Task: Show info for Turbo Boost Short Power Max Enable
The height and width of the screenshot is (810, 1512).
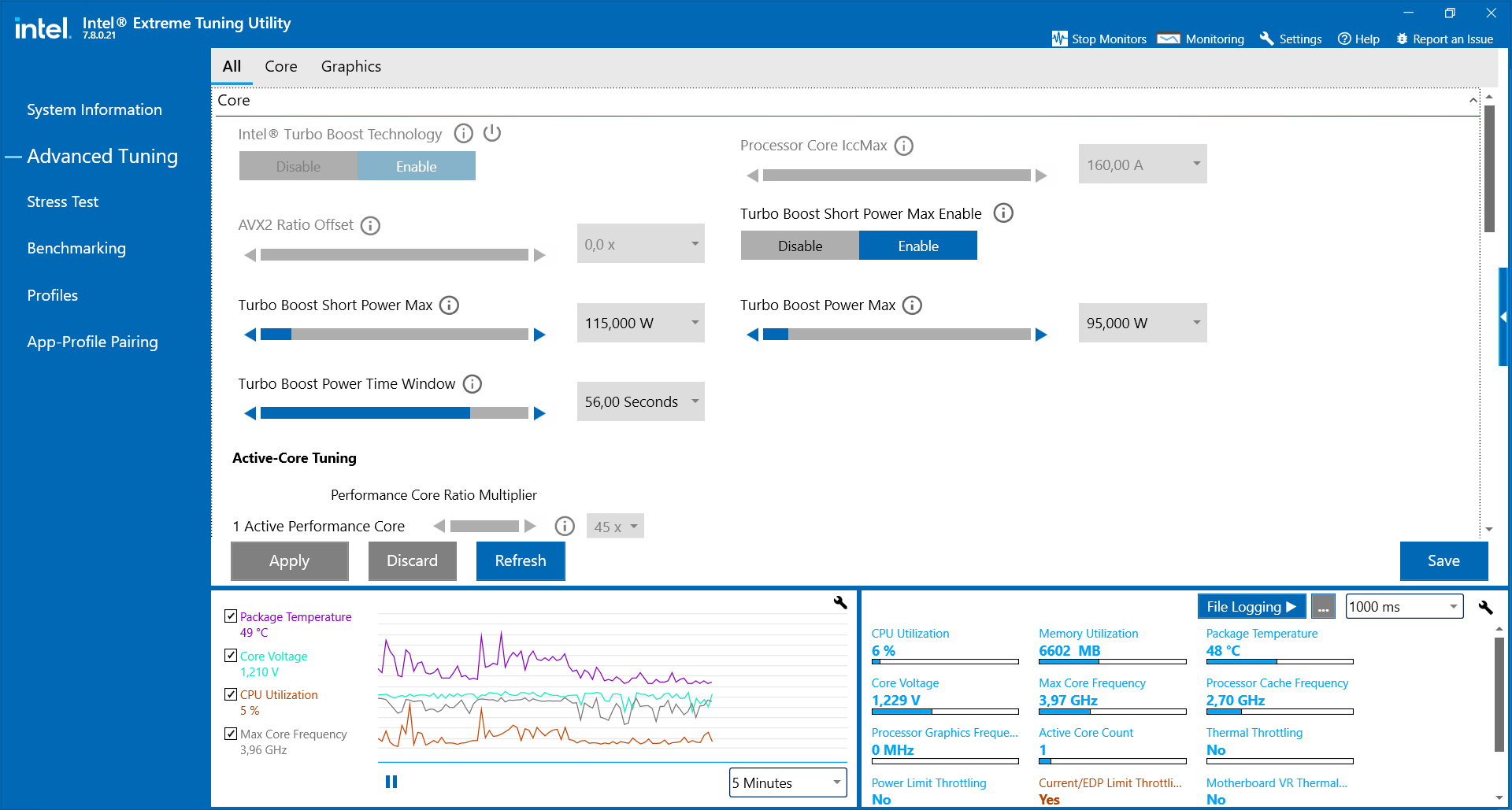Action: 1003,213
